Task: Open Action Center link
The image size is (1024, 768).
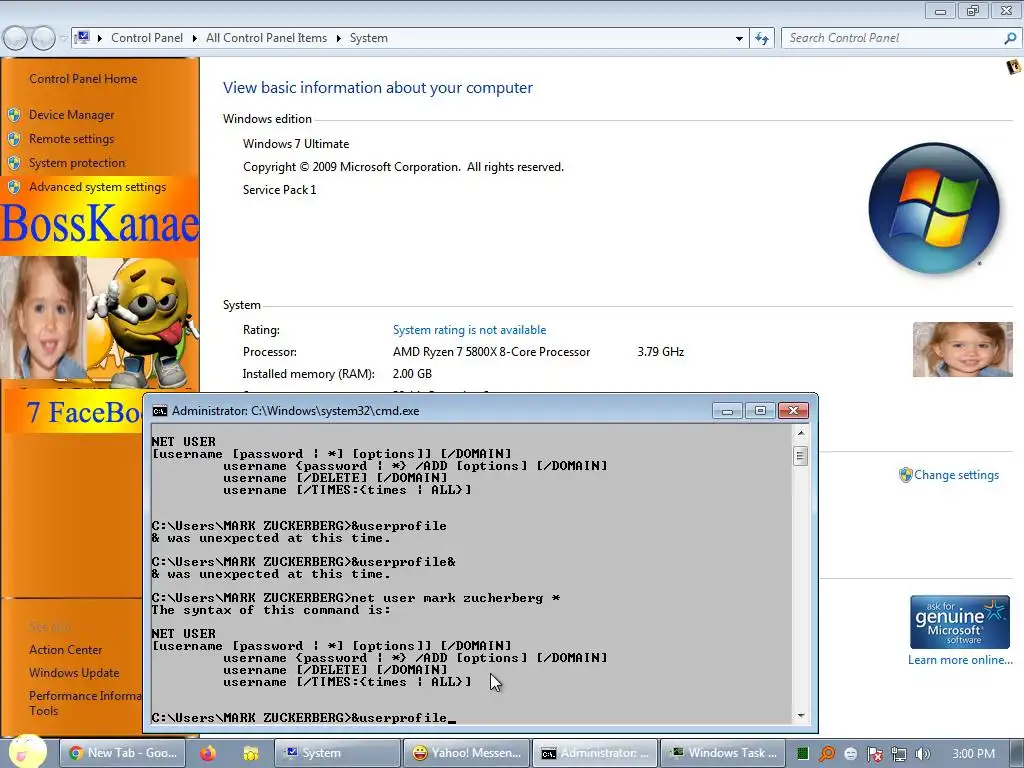Action: tap(65, 650)
